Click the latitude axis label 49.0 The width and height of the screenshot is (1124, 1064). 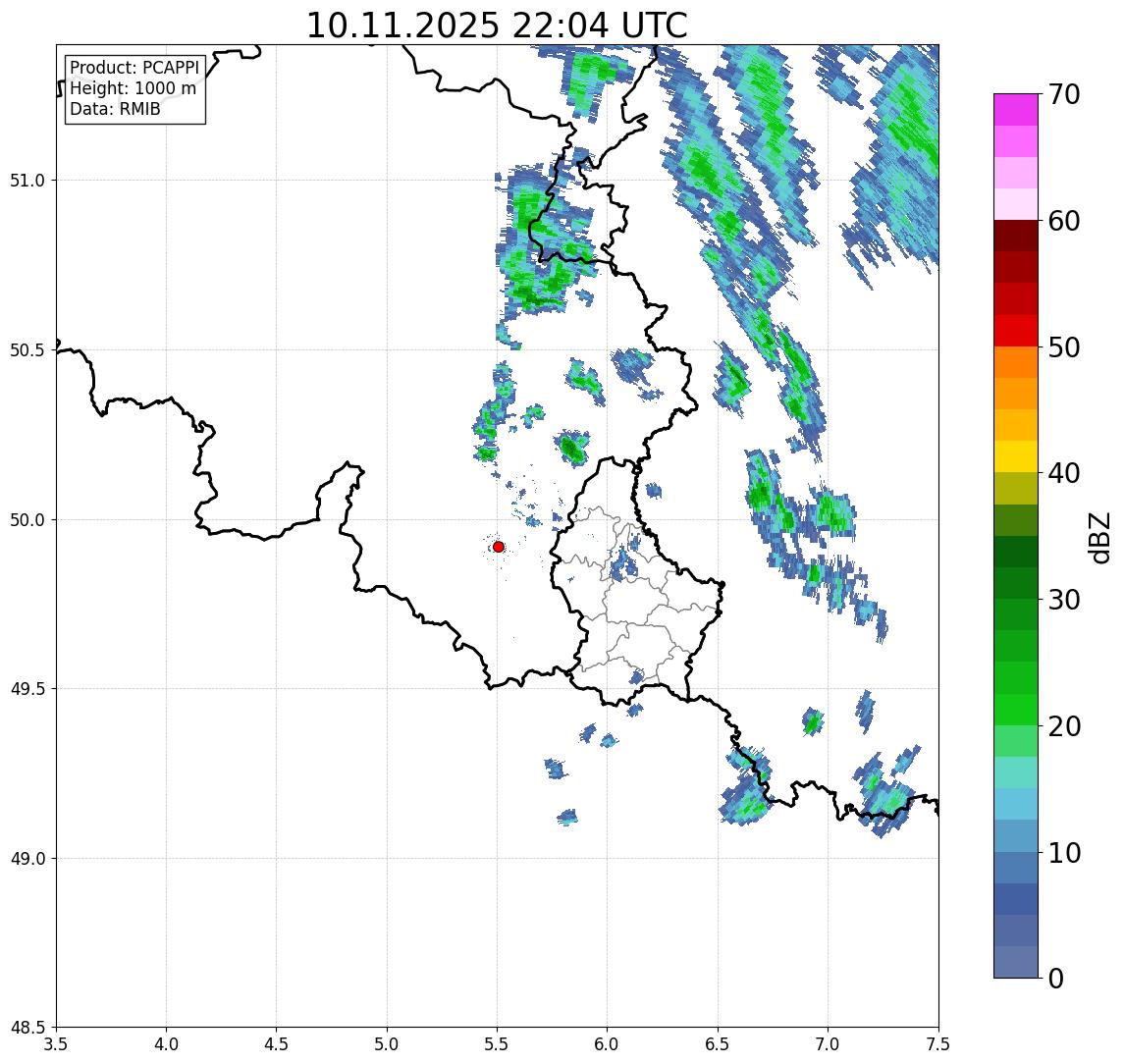pos(27,858)
